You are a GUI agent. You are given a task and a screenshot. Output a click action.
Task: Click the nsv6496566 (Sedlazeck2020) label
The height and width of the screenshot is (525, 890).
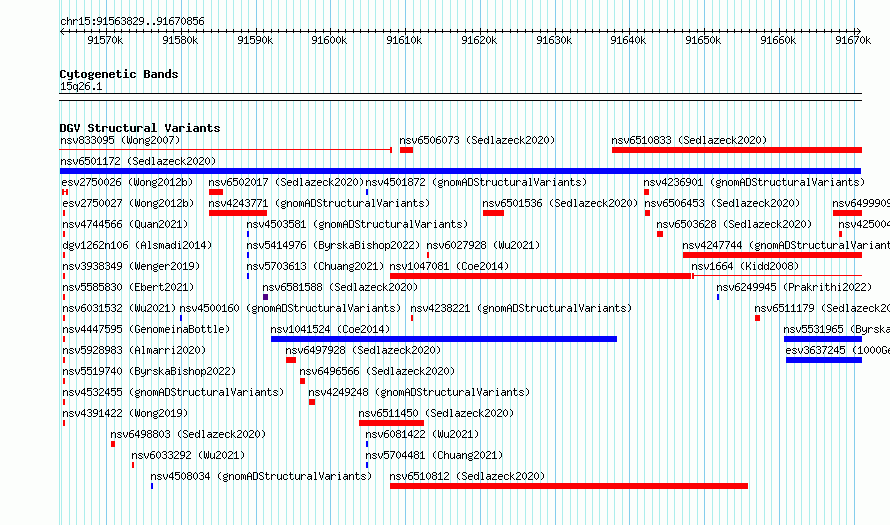pos(377,371)
